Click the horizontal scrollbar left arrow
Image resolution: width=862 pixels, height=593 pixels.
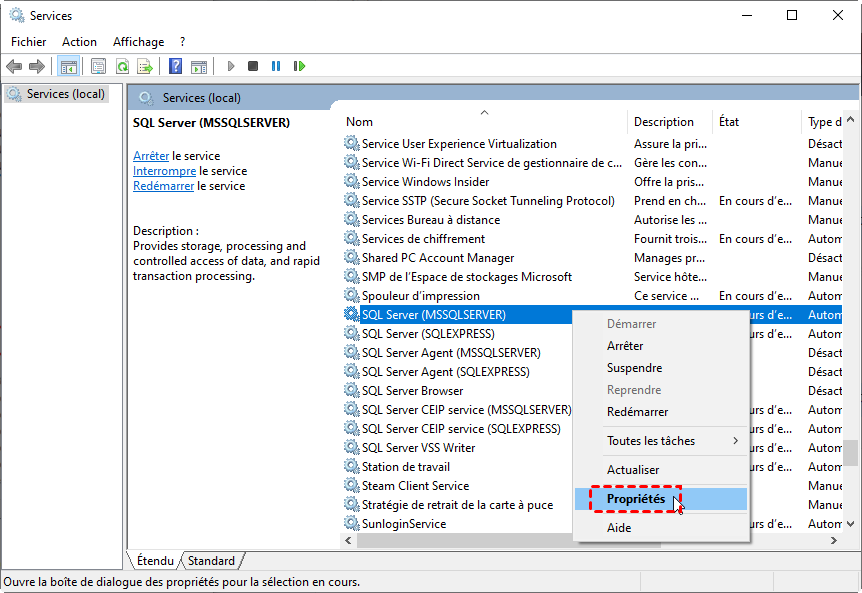pyautogui.click(x=349, y=541)
